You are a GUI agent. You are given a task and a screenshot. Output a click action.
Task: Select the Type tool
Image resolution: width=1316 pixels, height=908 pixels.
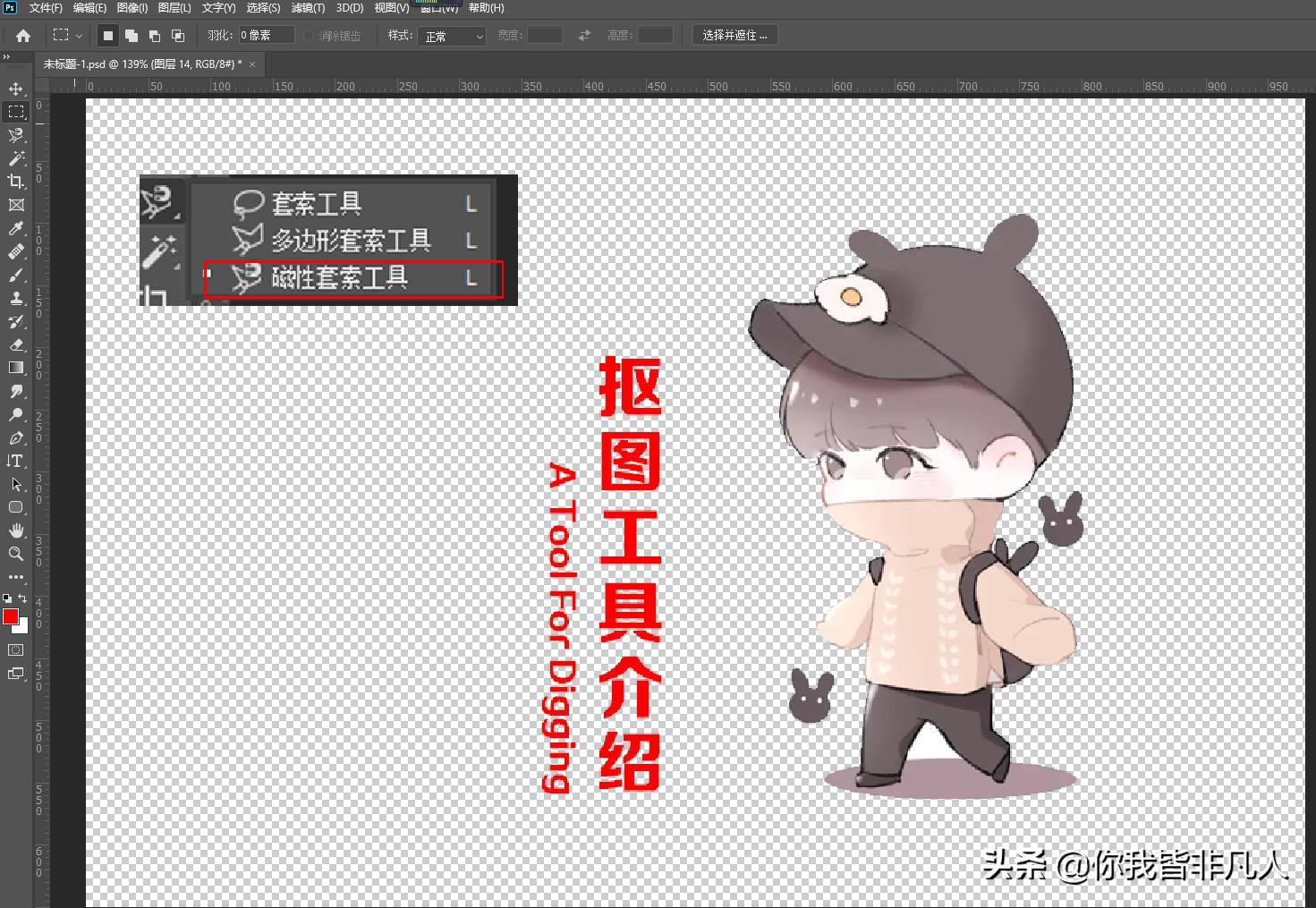[x=15, y=462]
